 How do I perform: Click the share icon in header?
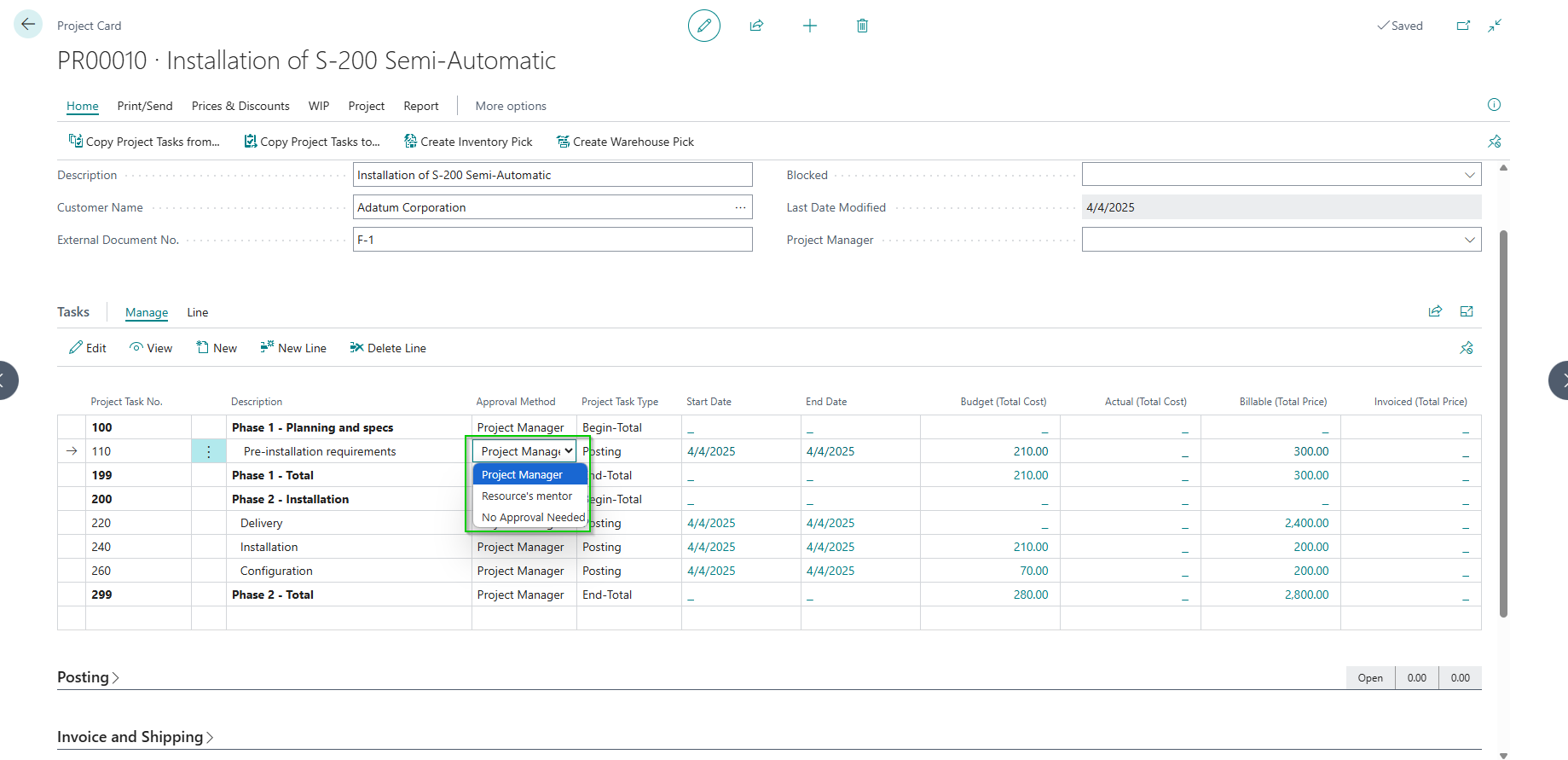coord(756,26)
